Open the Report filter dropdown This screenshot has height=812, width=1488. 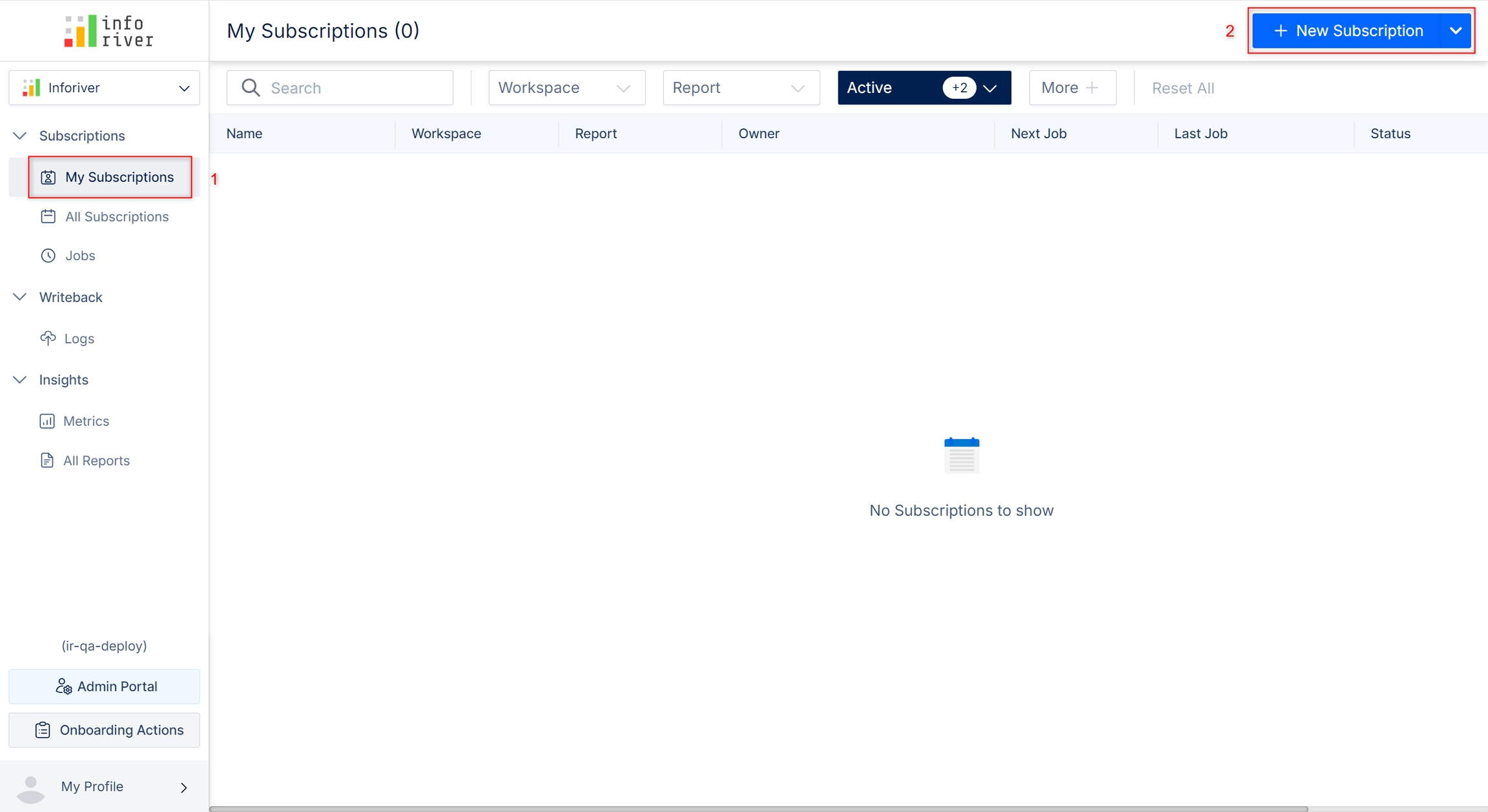(741, 88)
